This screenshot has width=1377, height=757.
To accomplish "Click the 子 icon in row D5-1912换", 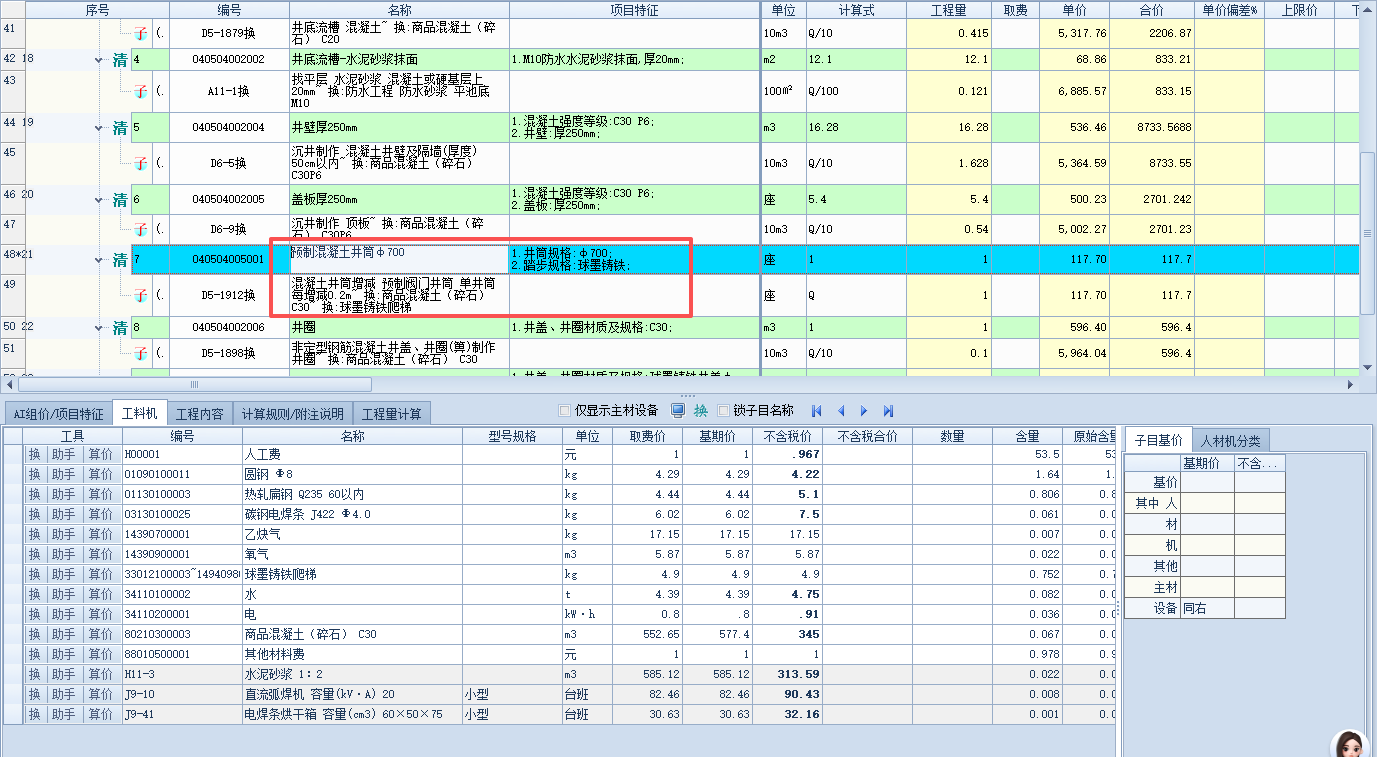I will [140, 296].
